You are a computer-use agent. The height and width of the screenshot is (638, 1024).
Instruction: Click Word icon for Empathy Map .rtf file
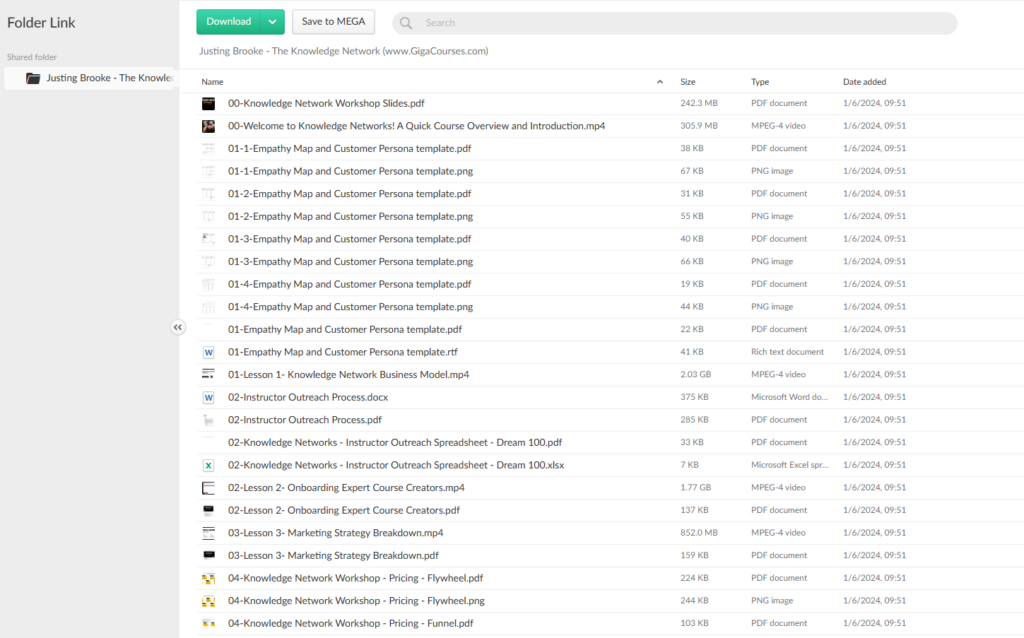coord(208,352)
